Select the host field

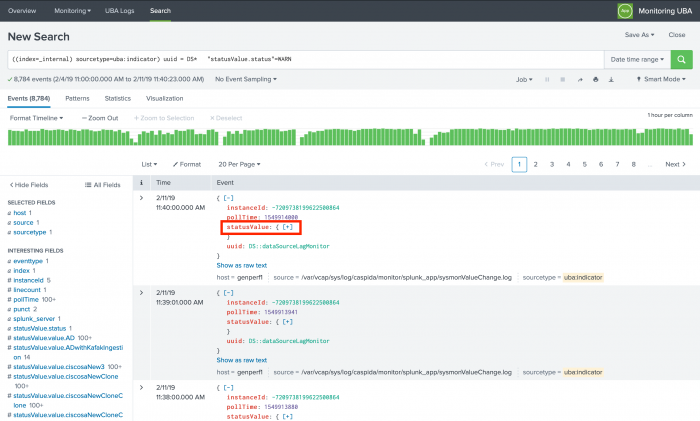(x=20, y=213)
